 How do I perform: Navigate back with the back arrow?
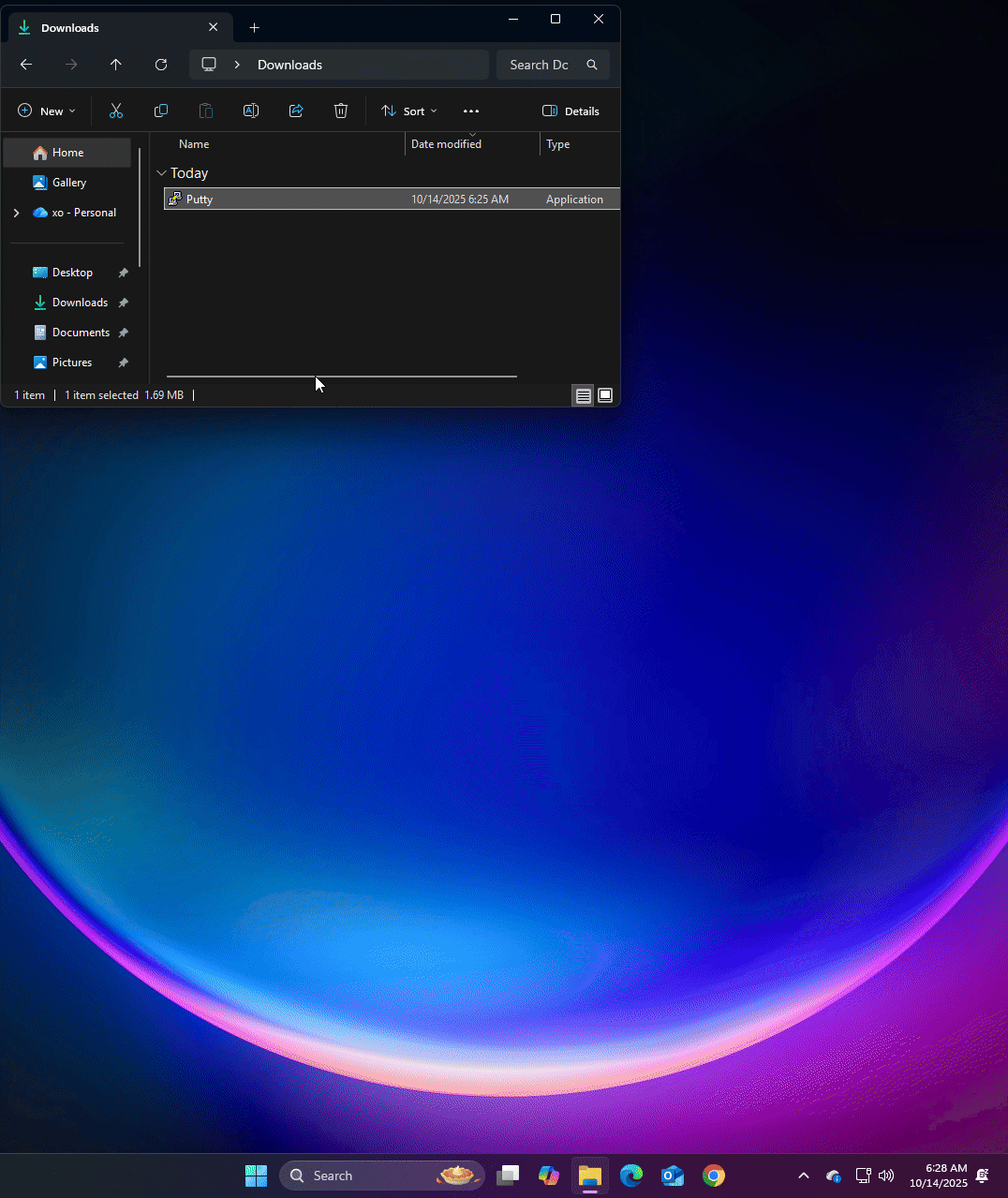click(26, 65)
